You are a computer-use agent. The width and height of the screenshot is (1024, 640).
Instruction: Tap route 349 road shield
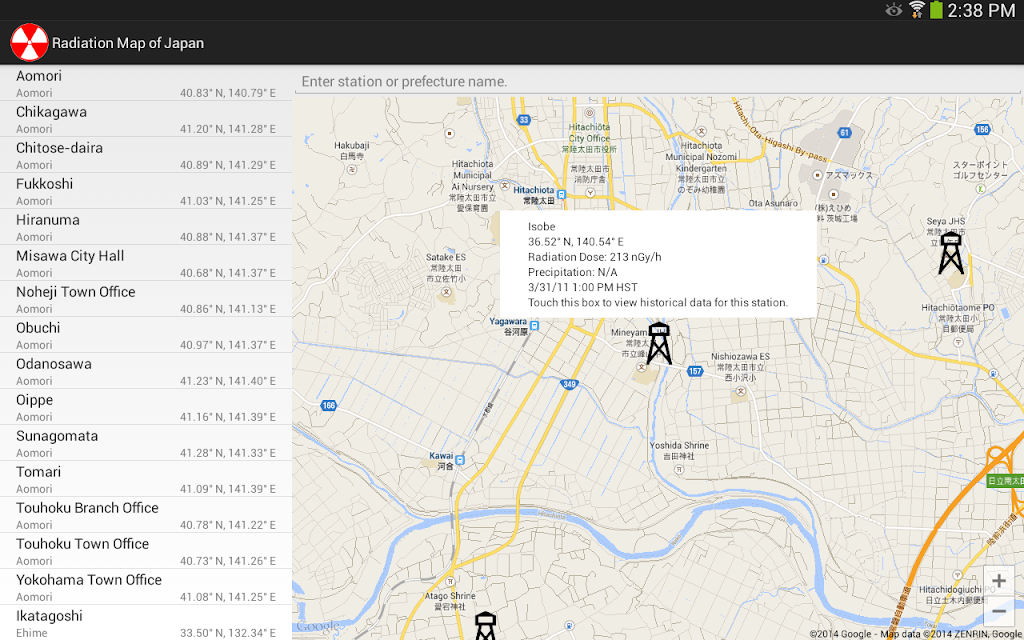coord(569,384)
